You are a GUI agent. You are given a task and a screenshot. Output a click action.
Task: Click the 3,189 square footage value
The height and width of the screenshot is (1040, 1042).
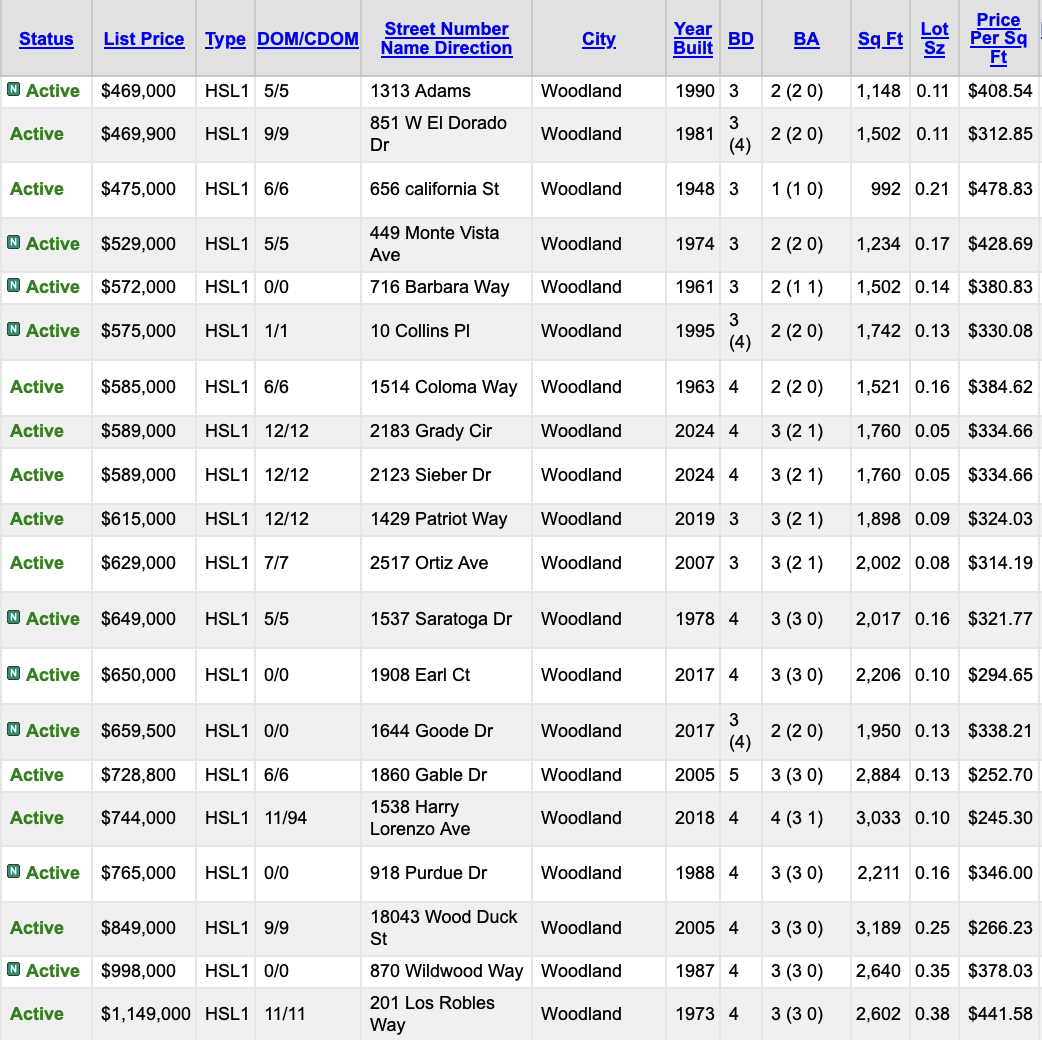[x=879, y=928]
